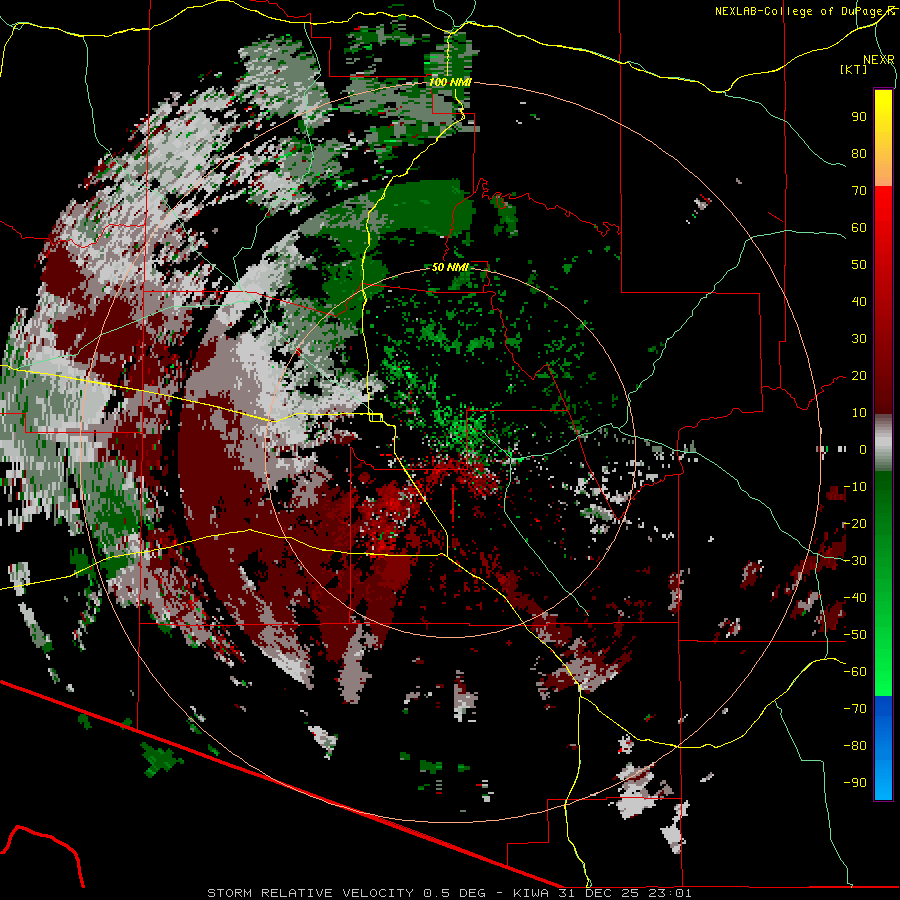Screen dimensions: 900x900
Task: Click the -90 value on the velocity scale
Action: click(855, 783)
